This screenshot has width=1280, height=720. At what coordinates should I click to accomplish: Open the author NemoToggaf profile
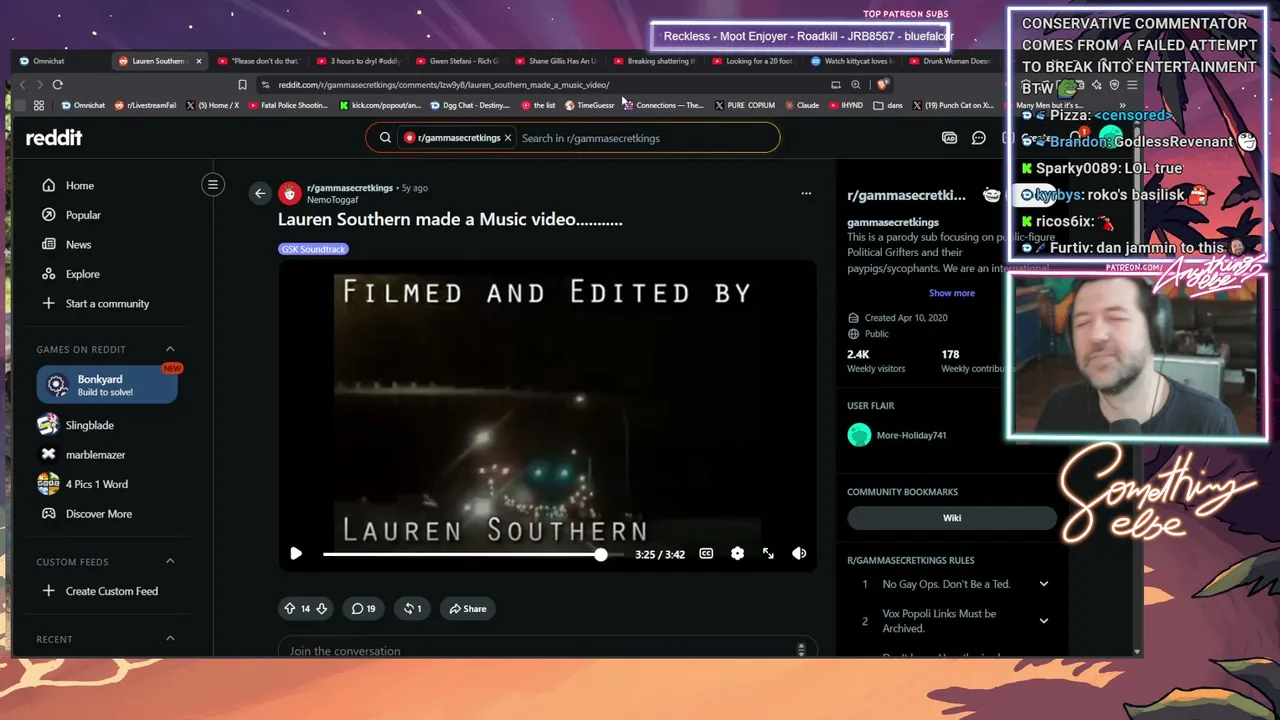pos(330,200)
